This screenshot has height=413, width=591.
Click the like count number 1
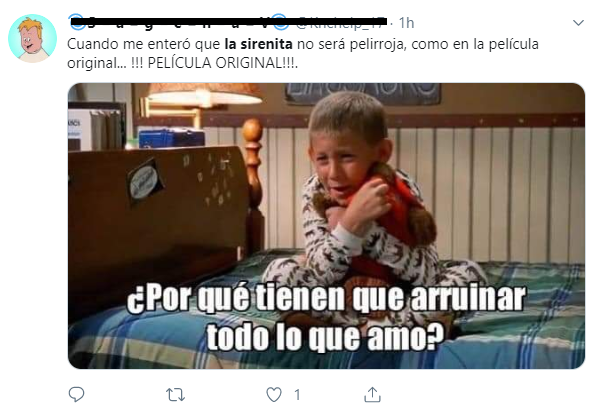(297, 395)
